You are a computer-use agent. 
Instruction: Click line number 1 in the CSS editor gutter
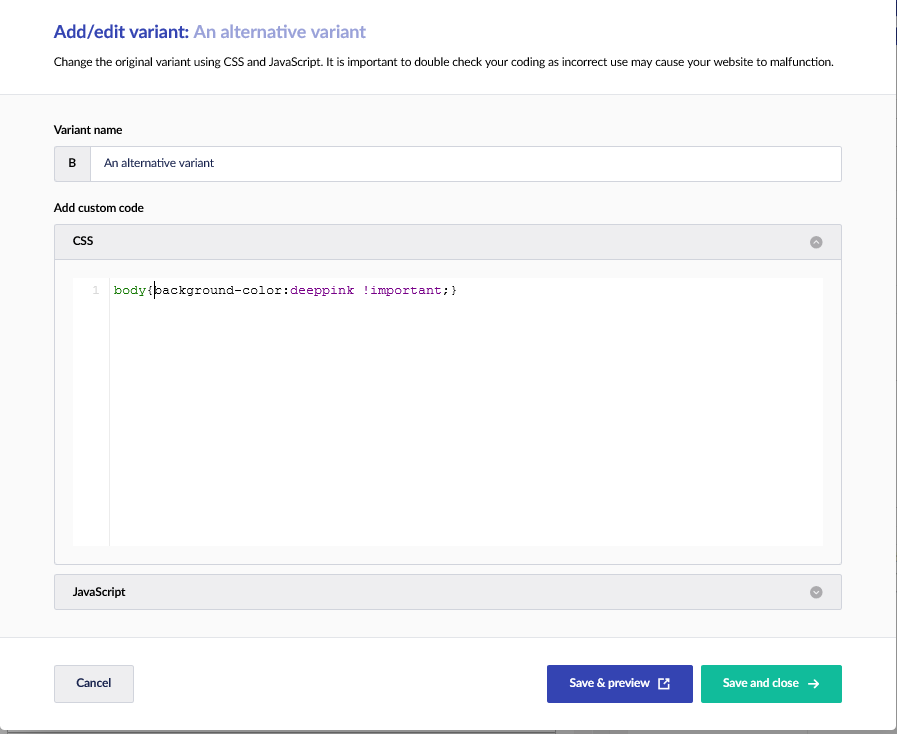95,290
